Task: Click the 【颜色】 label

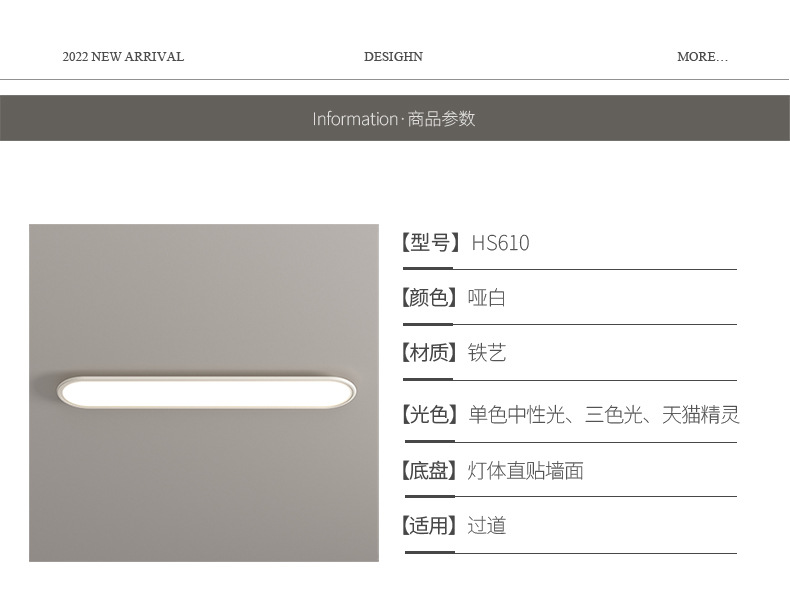Action: point(433,298)
